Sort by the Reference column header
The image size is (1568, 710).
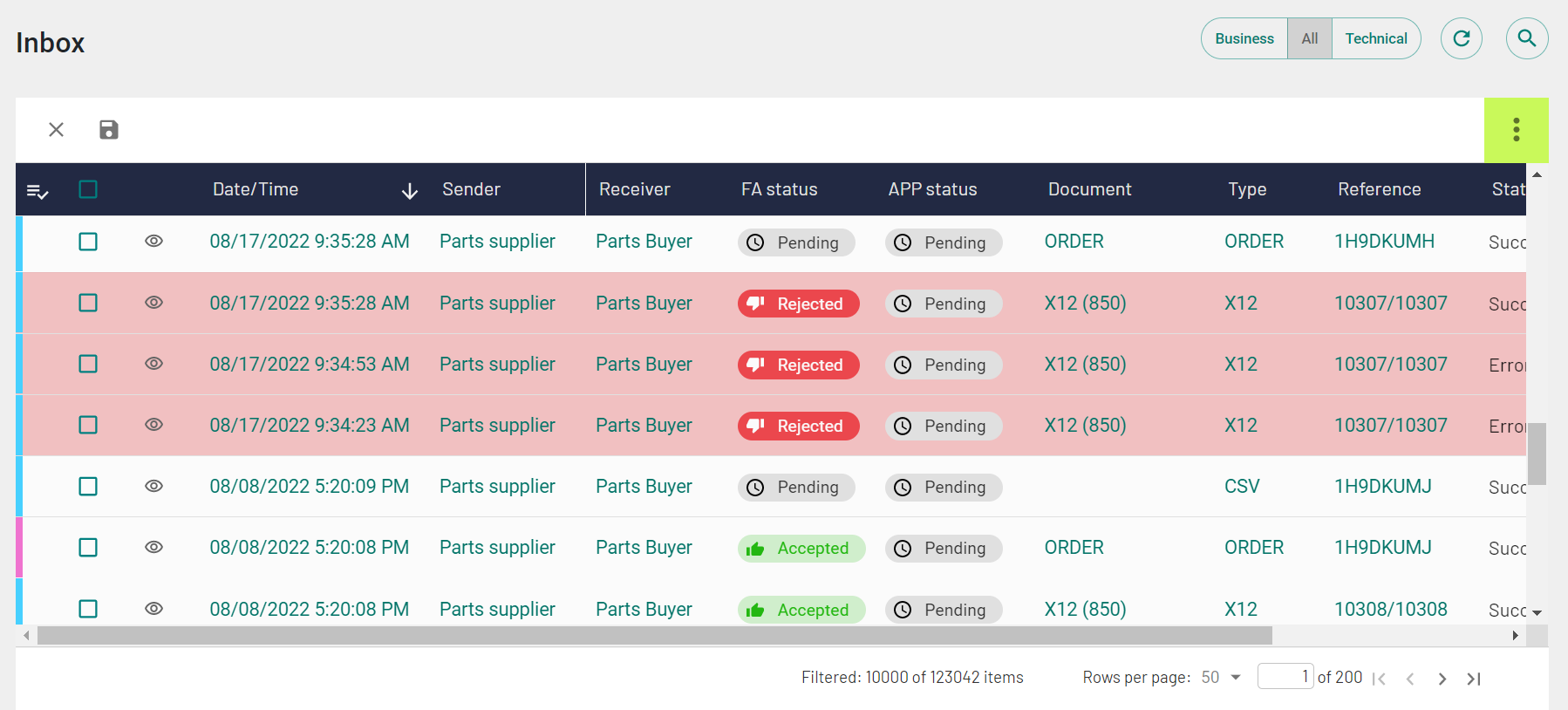point(1380,189)
